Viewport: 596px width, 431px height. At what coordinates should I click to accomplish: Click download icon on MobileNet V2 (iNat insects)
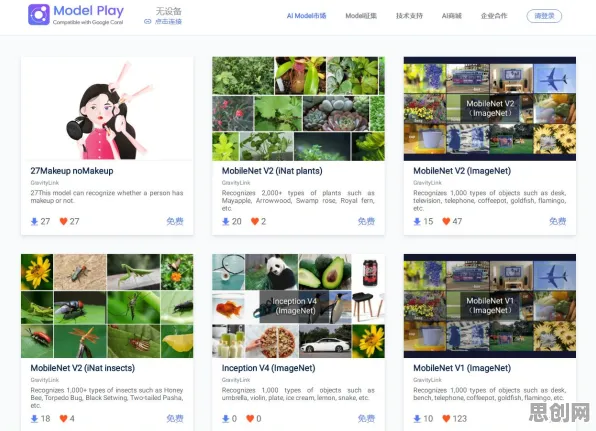click(x=34, y=418)
